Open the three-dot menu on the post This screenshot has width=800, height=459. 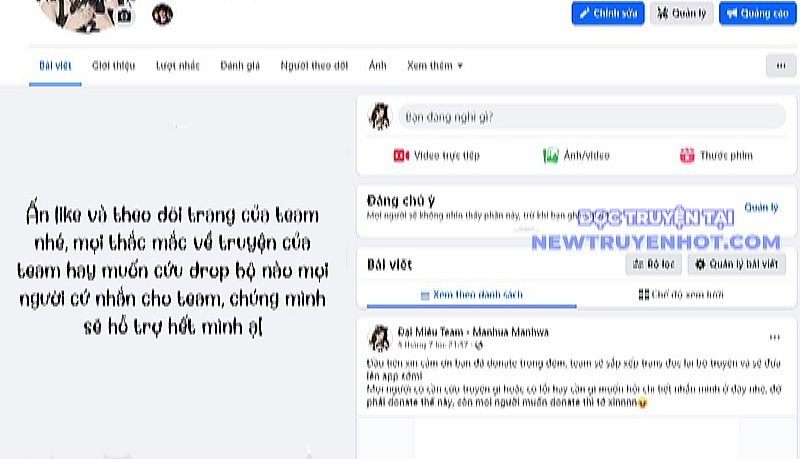[774, 337]
